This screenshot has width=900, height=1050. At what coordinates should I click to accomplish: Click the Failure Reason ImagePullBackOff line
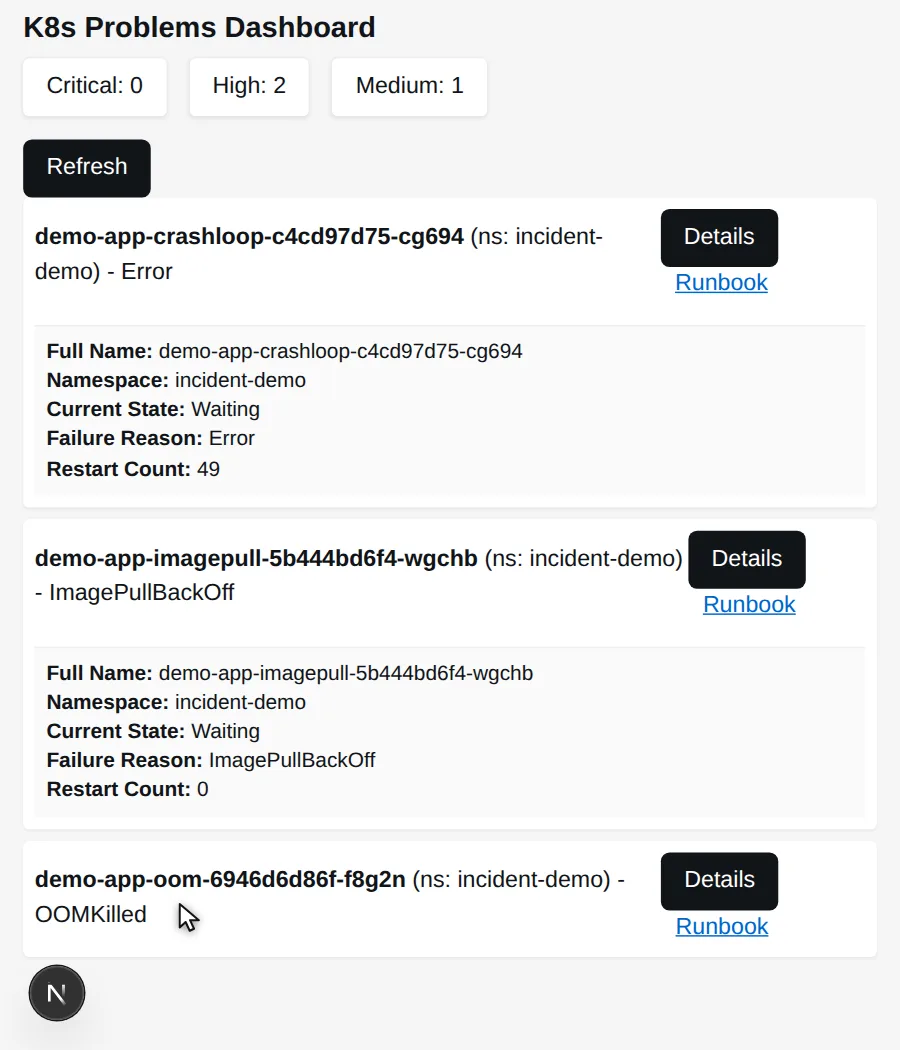(211, 760)
